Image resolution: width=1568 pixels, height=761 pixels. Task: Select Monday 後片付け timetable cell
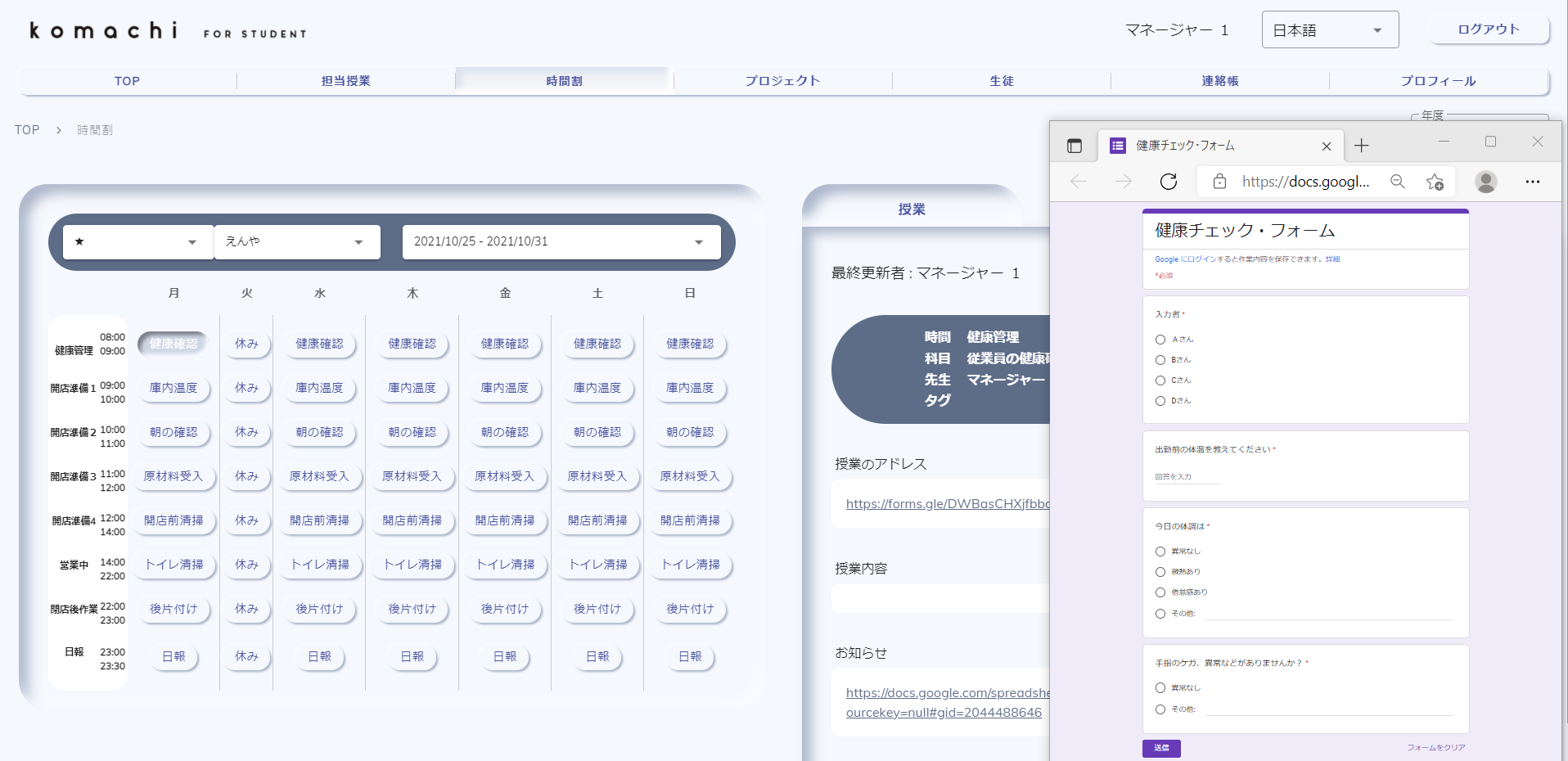173,609
